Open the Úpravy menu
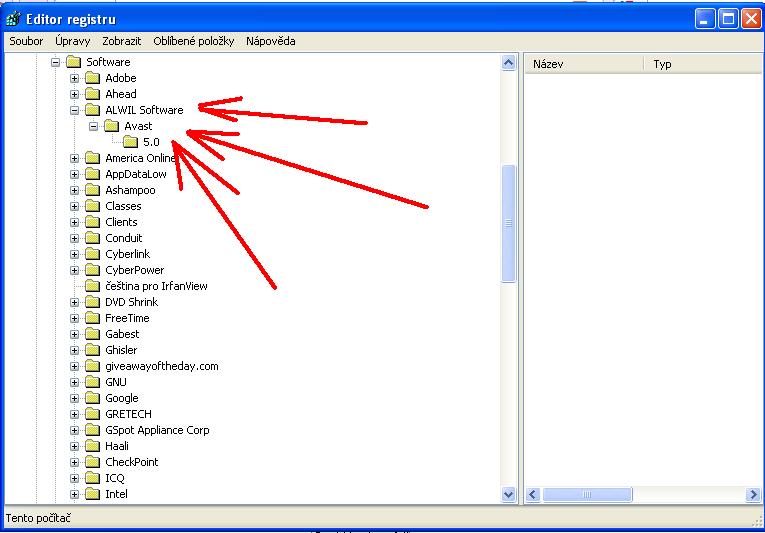 [x=72, y=41]
